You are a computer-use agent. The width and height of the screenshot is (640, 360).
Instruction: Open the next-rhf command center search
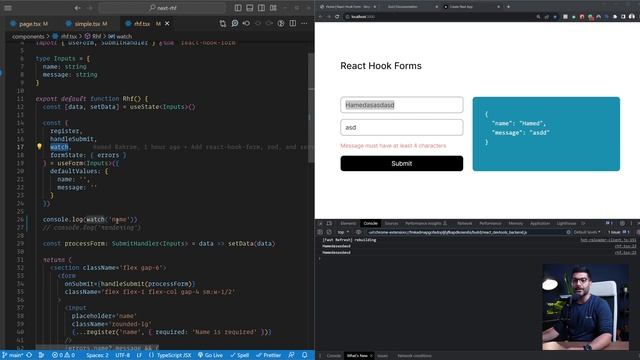coord(162,8)
